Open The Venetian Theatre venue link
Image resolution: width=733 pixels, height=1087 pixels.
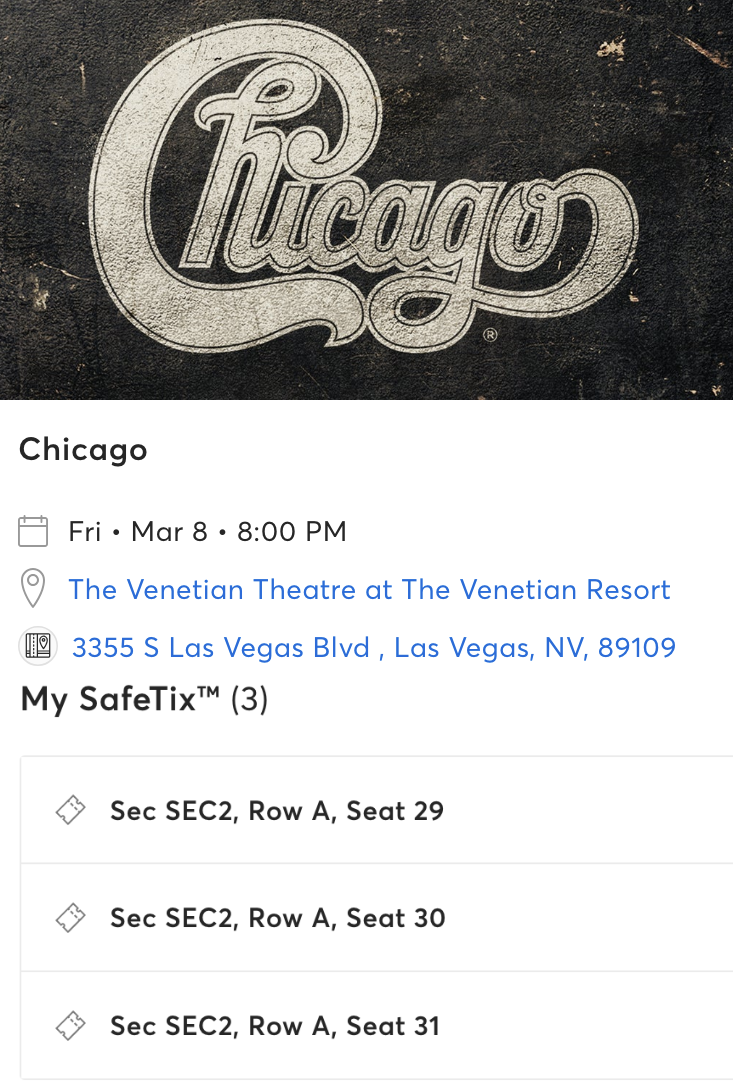click(x=369, y=590)
